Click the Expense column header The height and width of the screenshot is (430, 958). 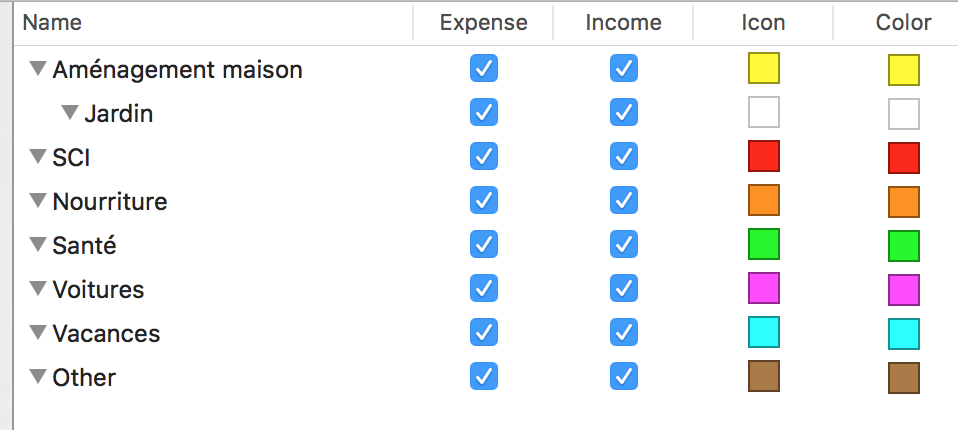tap(483, 23)
